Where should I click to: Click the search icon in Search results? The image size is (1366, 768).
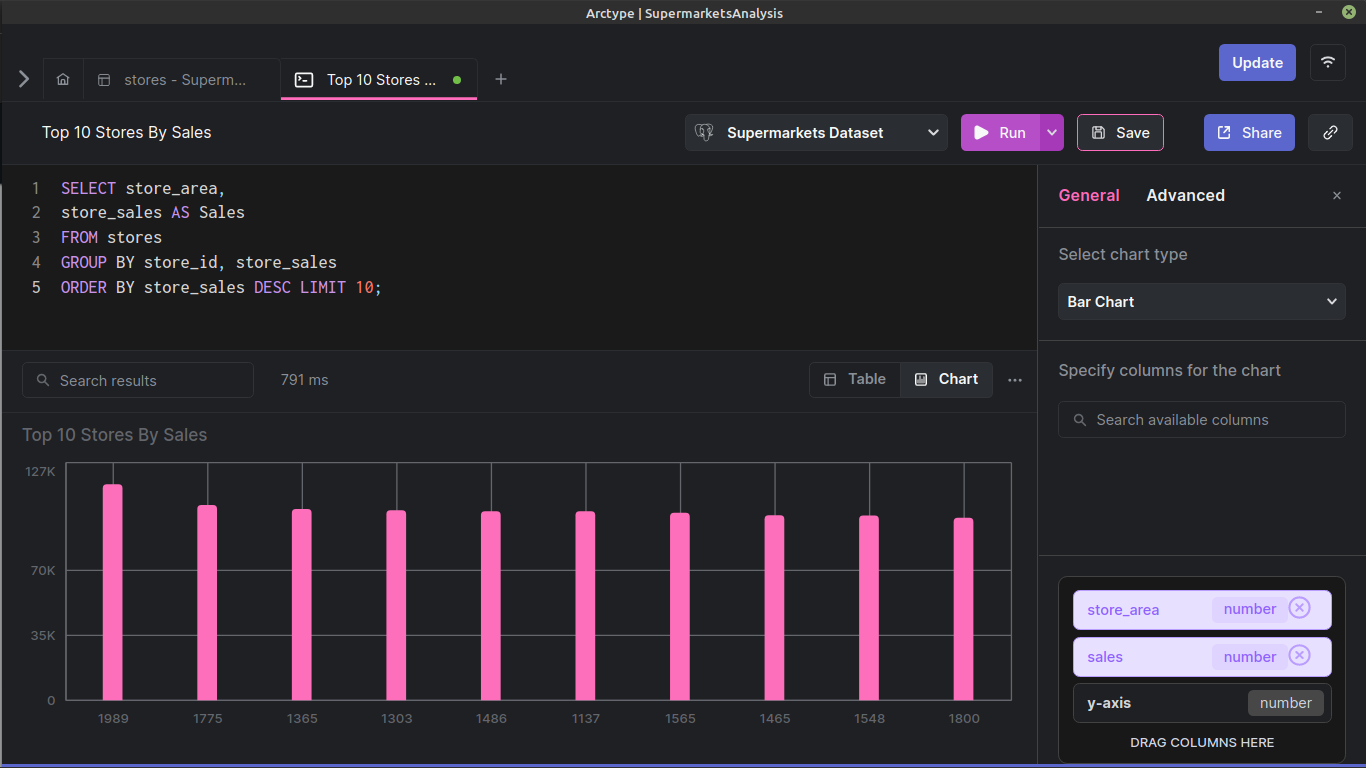point(42,380)
